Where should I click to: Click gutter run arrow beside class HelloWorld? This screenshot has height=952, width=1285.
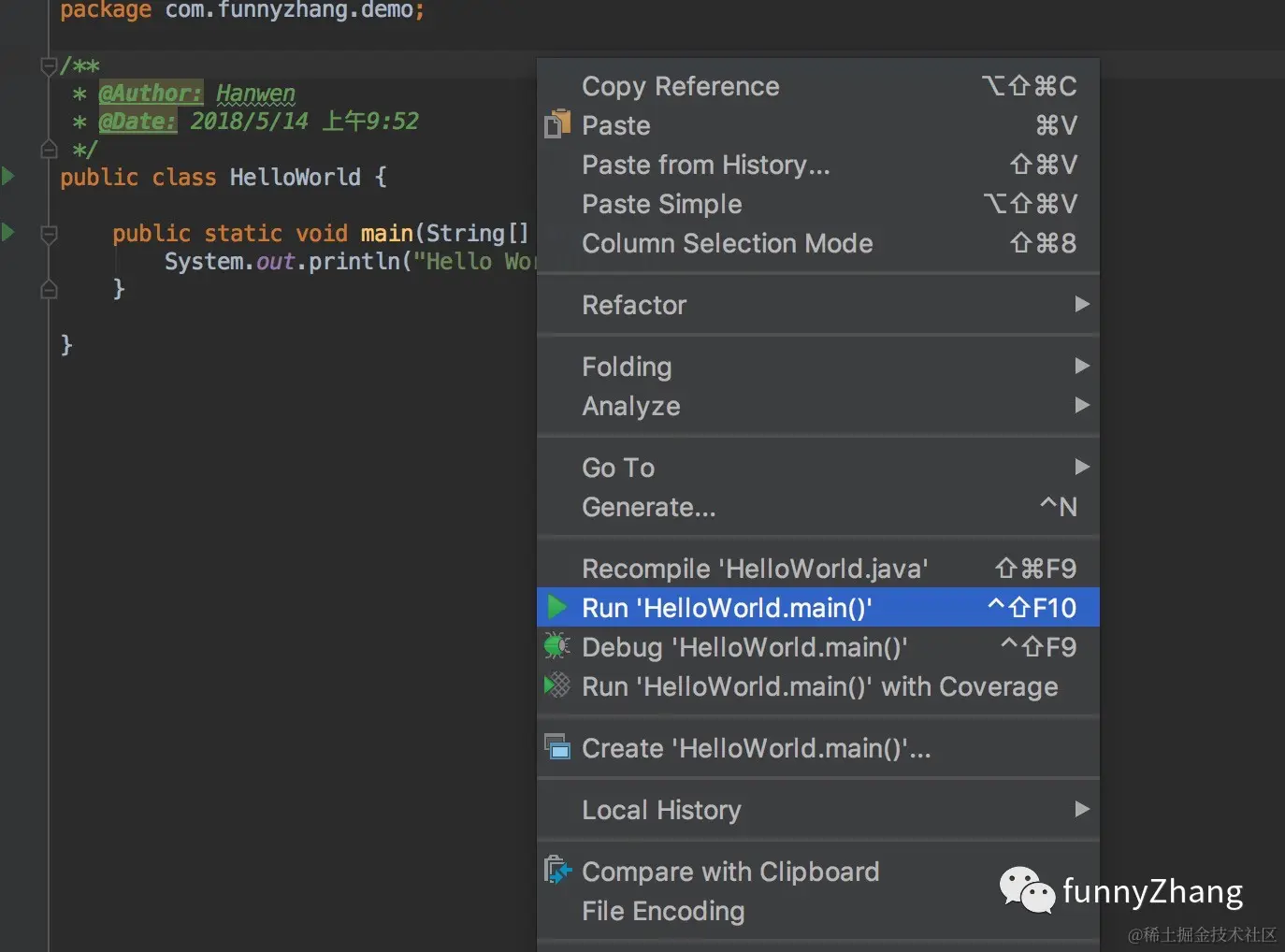pyautogui.click(x=8, y=176)
